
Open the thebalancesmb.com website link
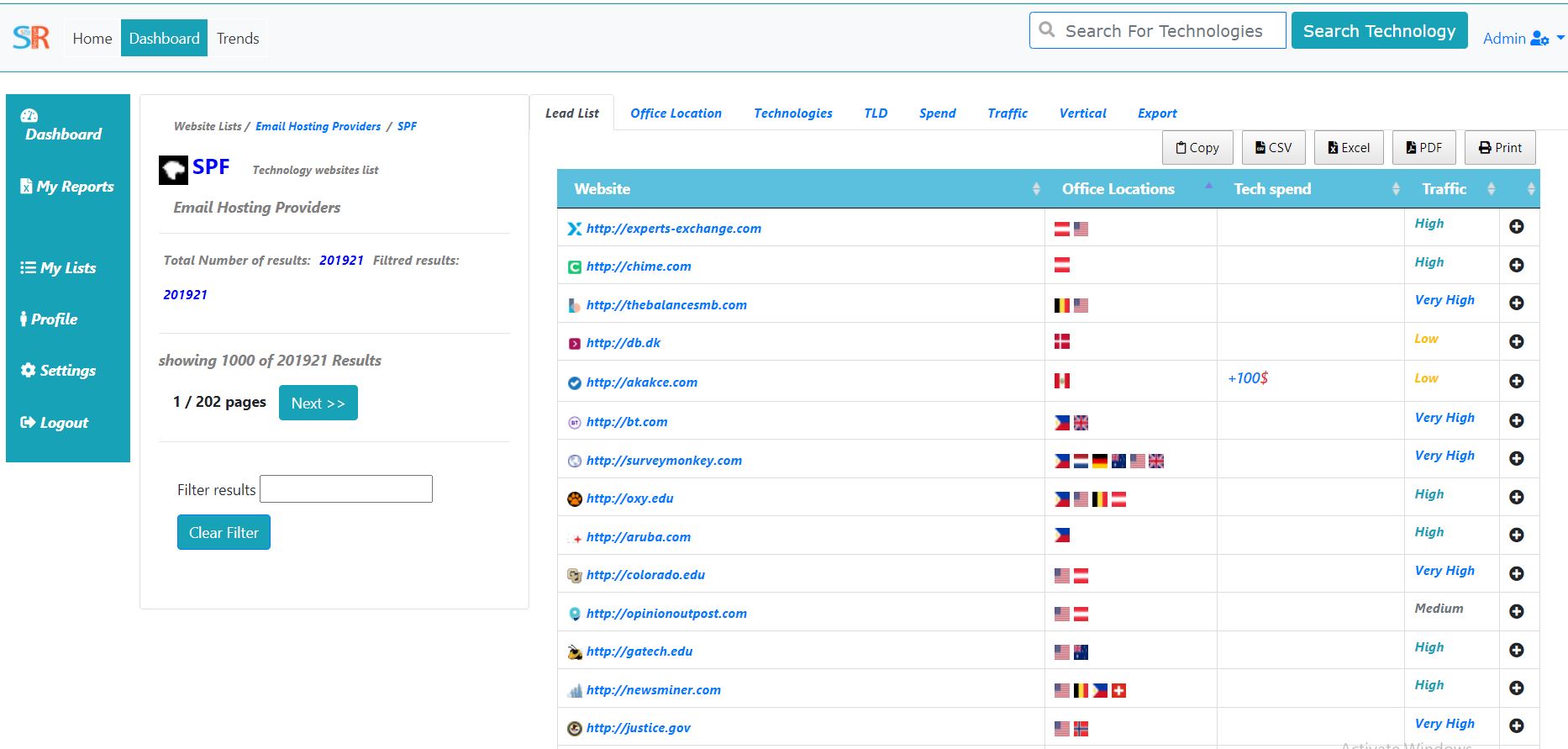pos(666,305)
